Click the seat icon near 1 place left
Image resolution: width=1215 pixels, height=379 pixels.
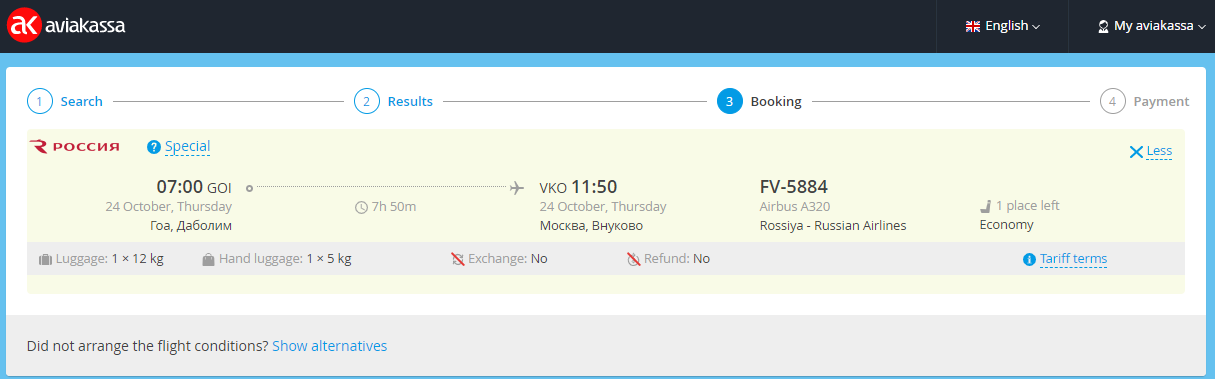click(x=985, y=206)
